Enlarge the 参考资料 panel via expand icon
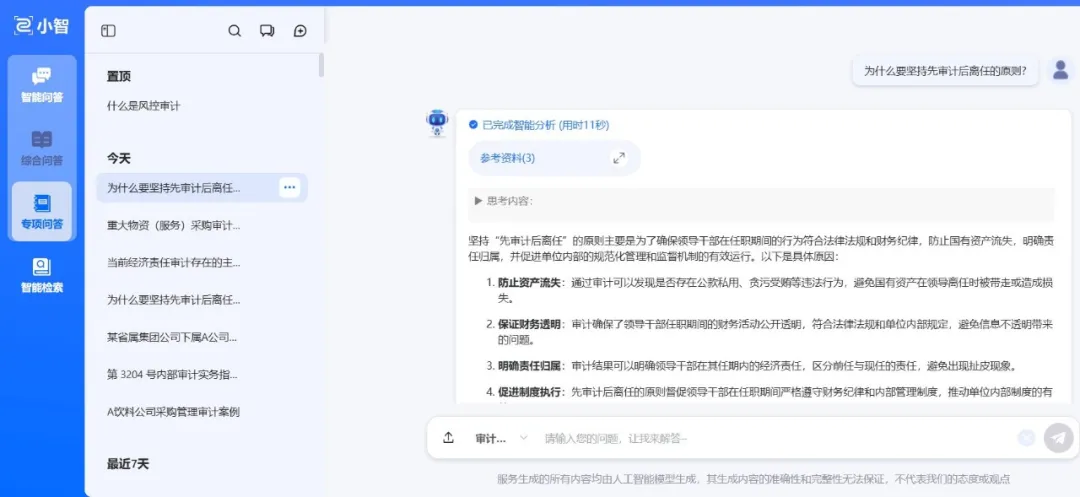Screen dimensions: 1080x497 (619, 158)
